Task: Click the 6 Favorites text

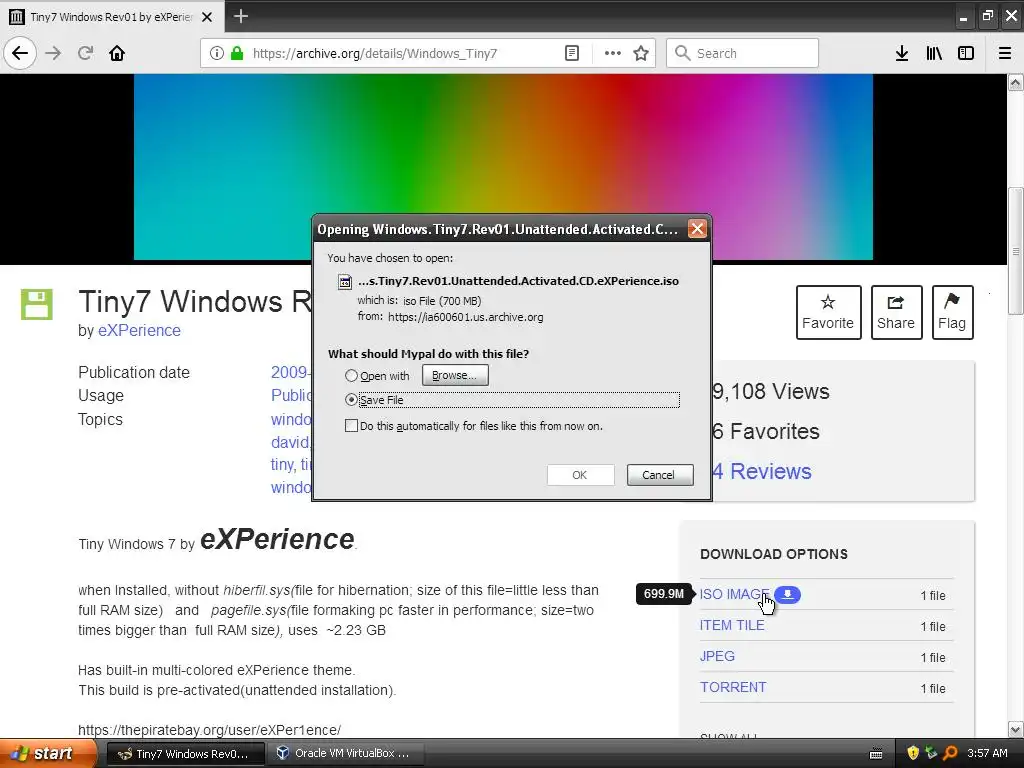Action: (765, 431)
